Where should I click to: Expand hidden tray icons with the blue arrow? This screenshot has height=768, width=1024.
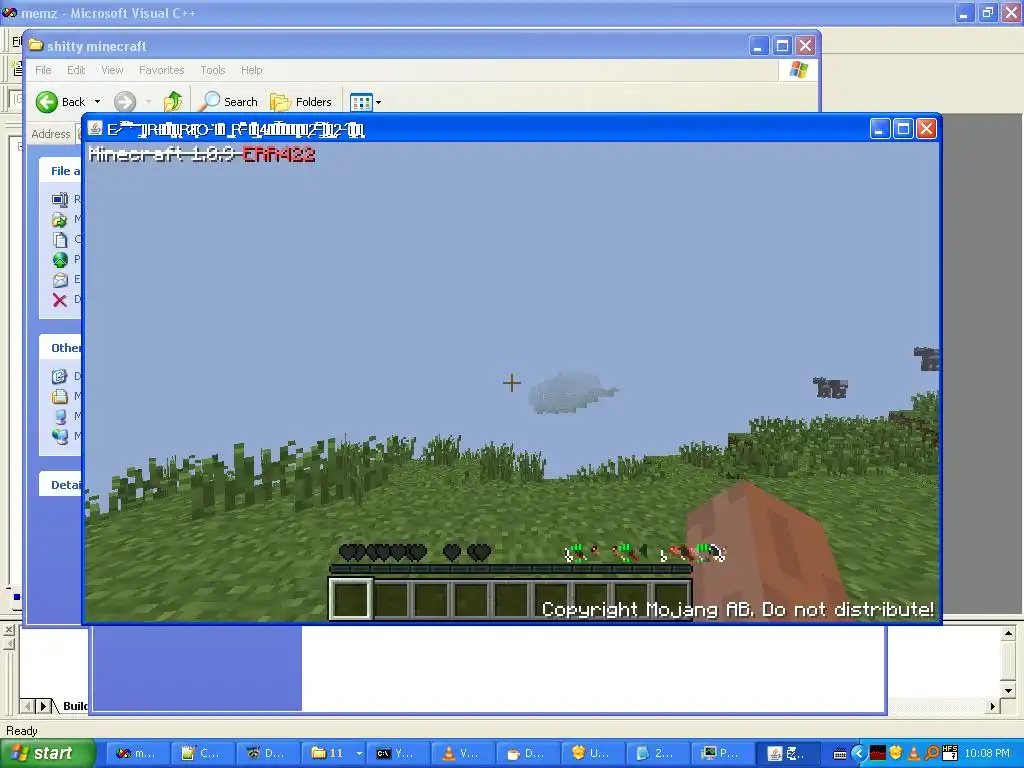pos(859,754)
